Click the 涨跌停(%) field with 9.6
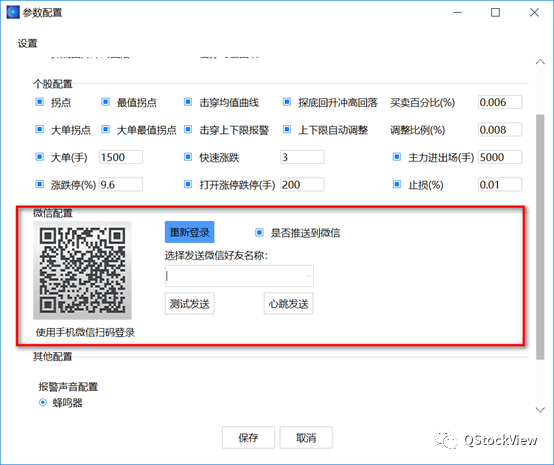The height and width of the screenshot is (465, 554). coord(121,184)
